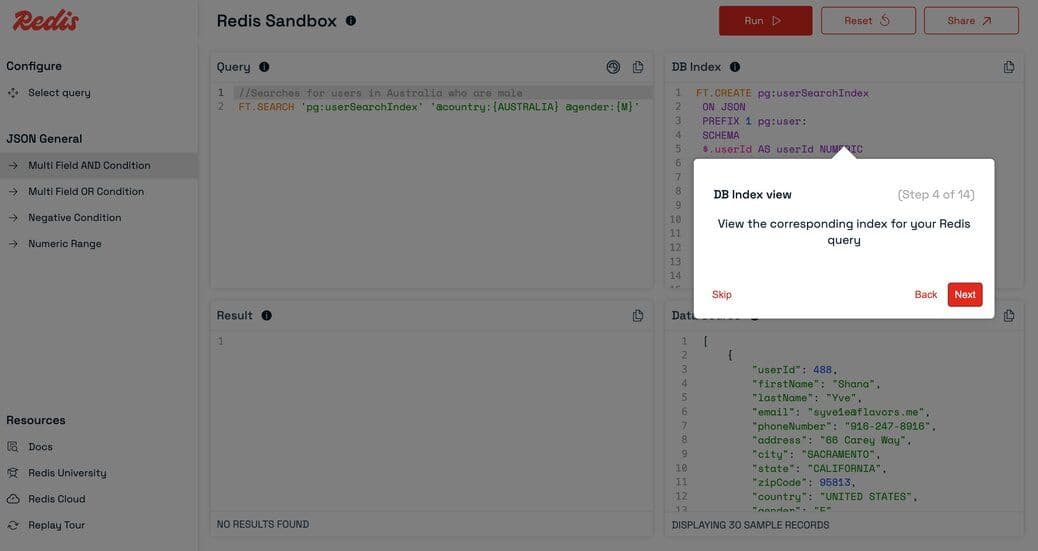Viewport: 1038px width, 551px height.
Task: Skip the guided tour
Action: 722,295
